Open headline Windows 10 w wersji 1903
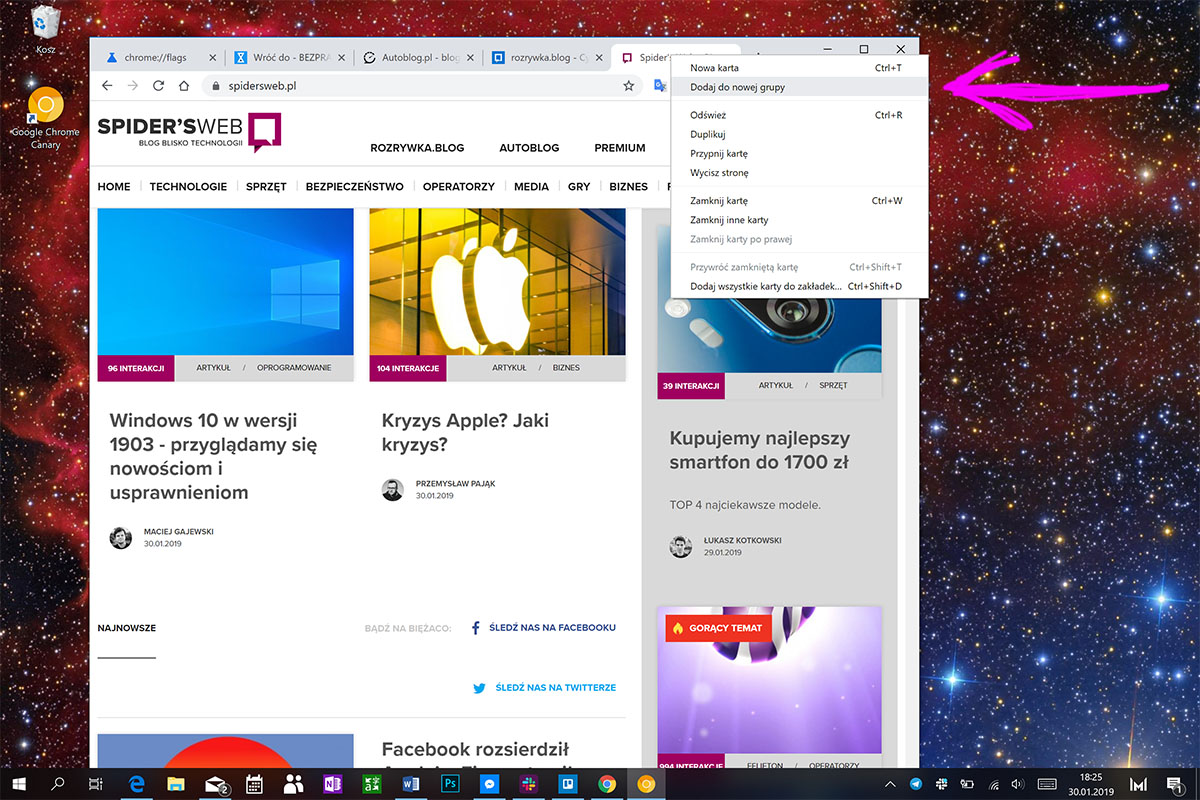Image resolution: width=1200 pixels, height=800 pixels. click(x=213, y=456)
